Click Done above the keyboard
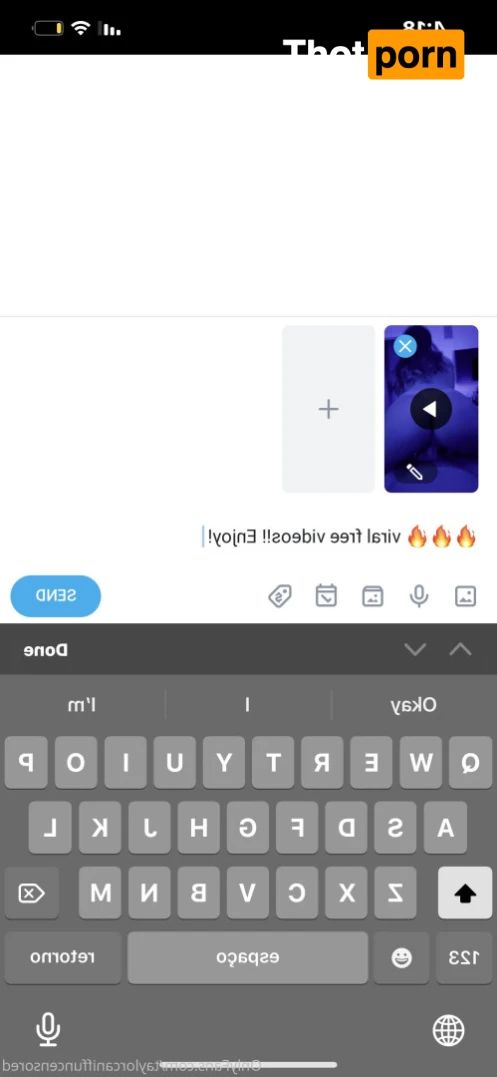 point(45,650)
